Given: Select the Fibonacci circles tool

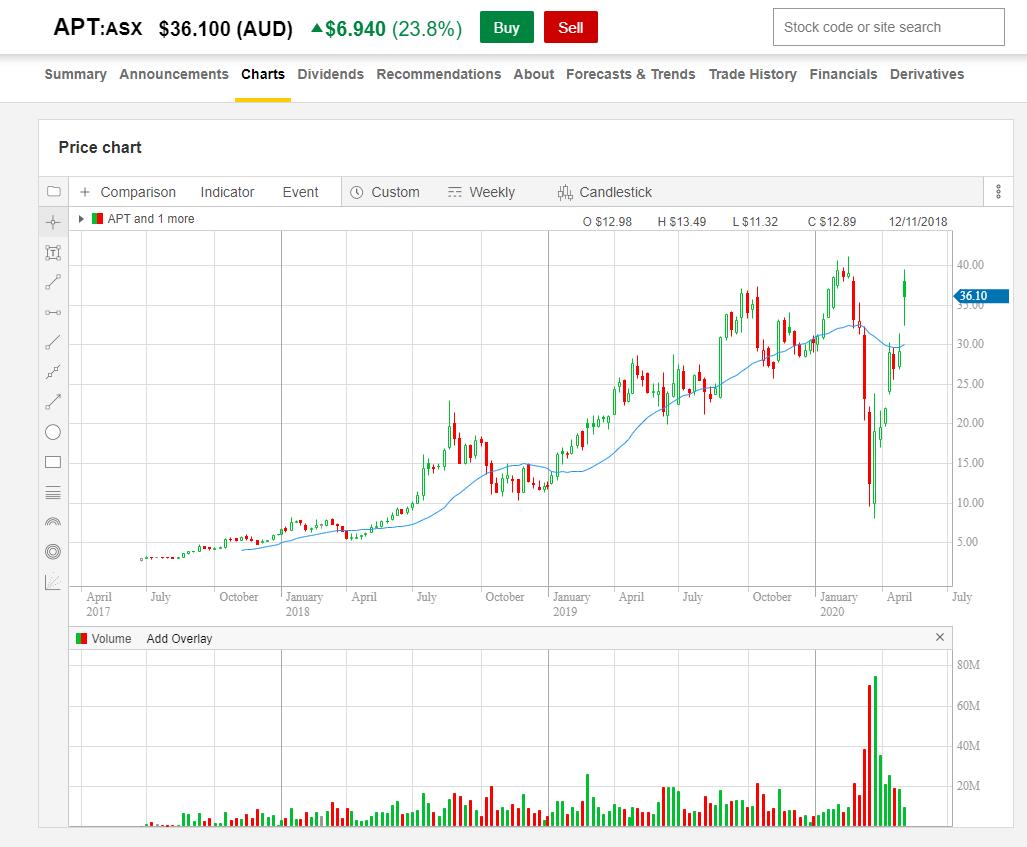Looking at the screenshot, I should point(53,552).
